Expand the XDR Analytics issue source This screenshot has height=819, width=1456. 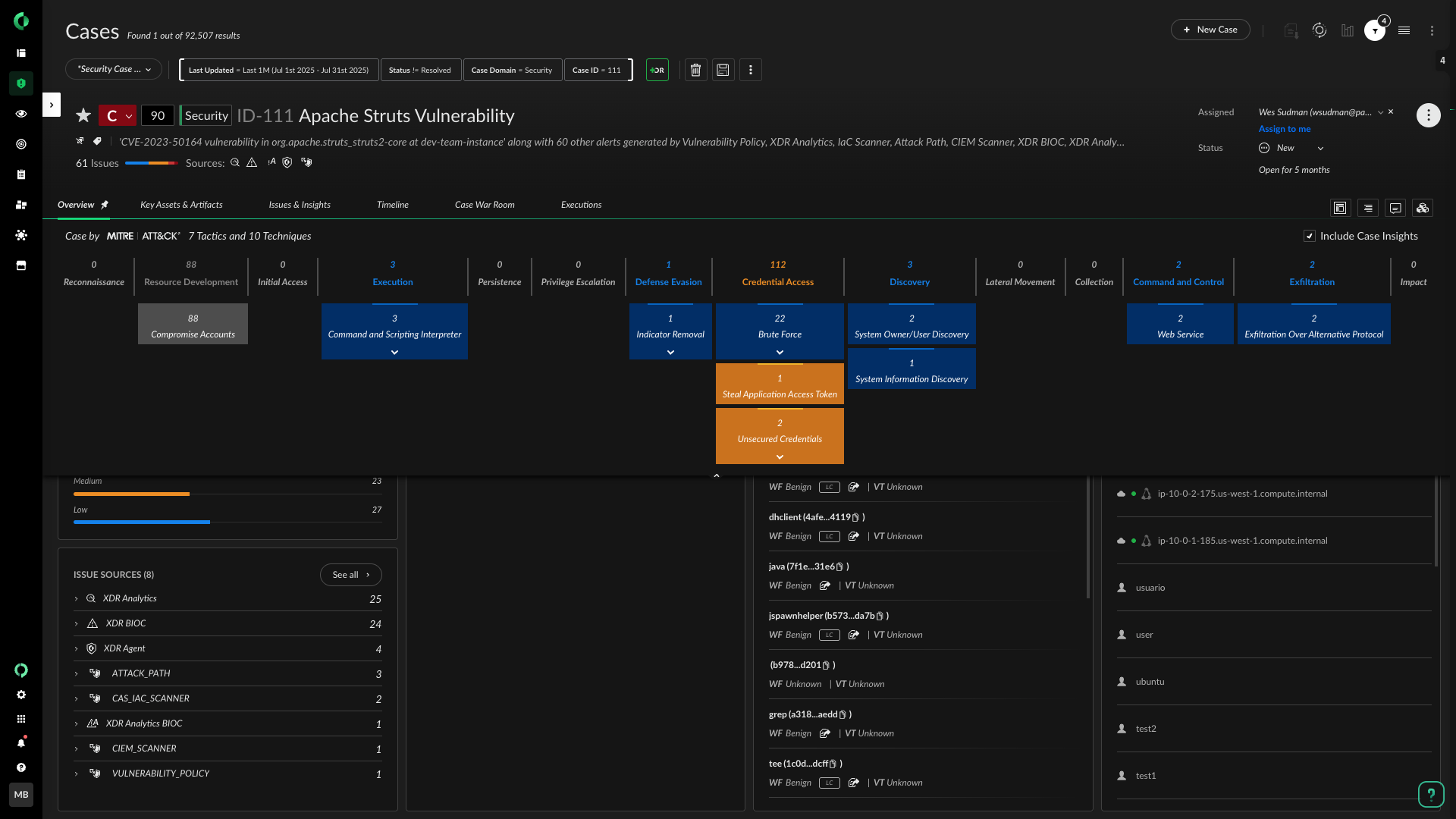77,598
